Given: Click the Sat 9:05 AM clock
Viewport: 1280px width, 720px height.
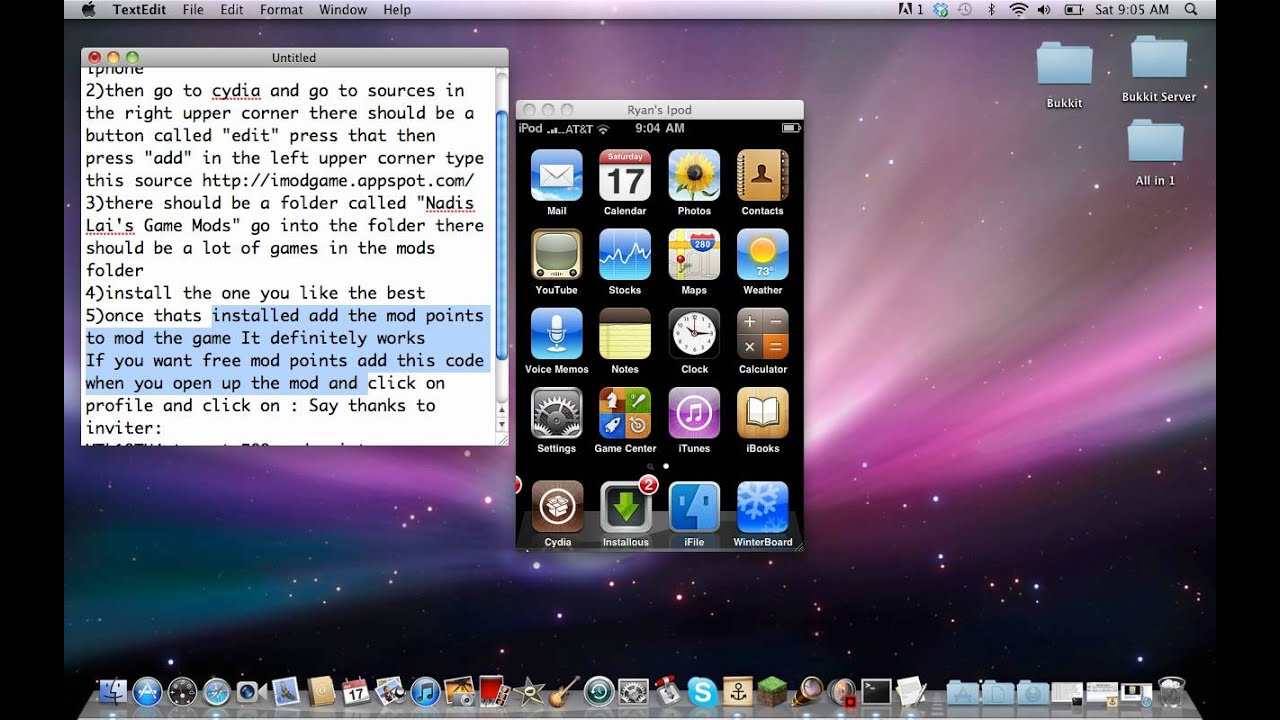Looking at the screenshot, I should [1131, 9].
